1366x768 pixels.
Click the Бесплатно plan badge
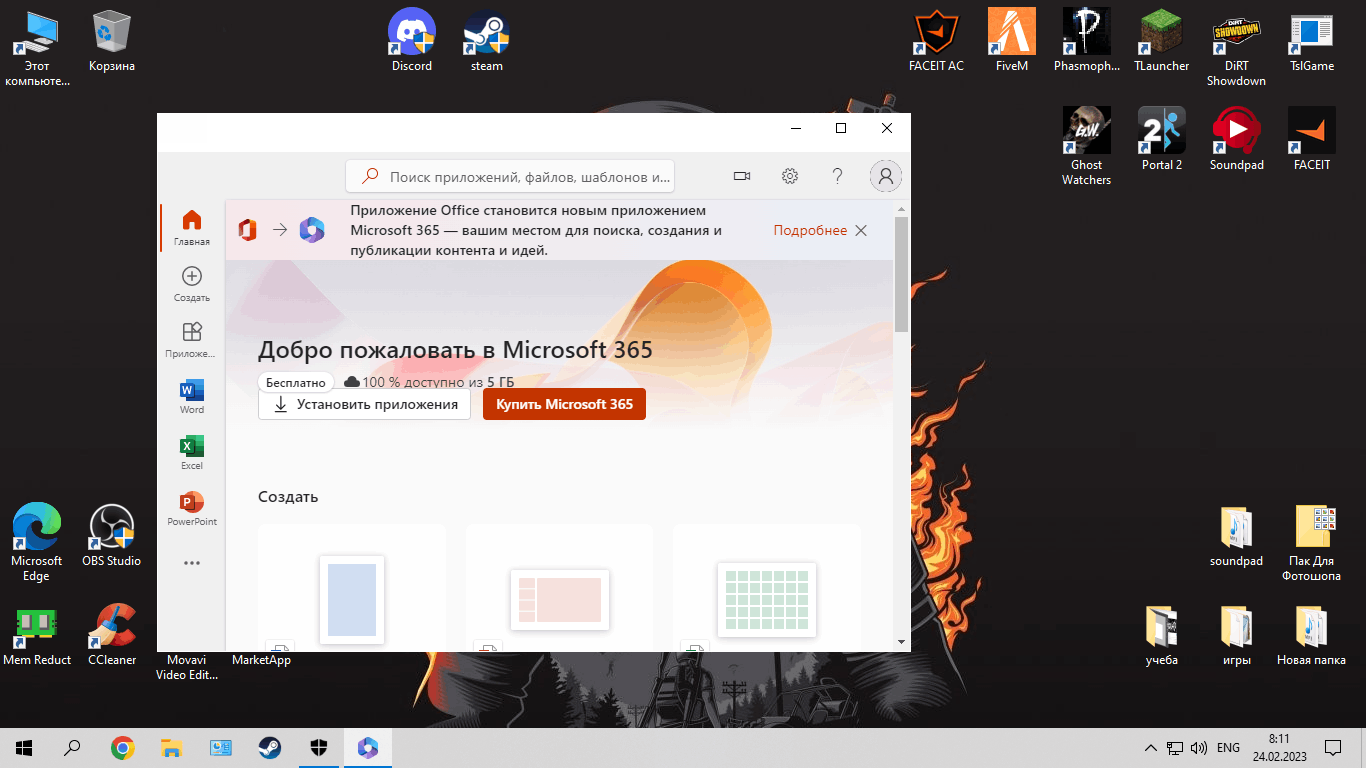[x=296, y=382]
